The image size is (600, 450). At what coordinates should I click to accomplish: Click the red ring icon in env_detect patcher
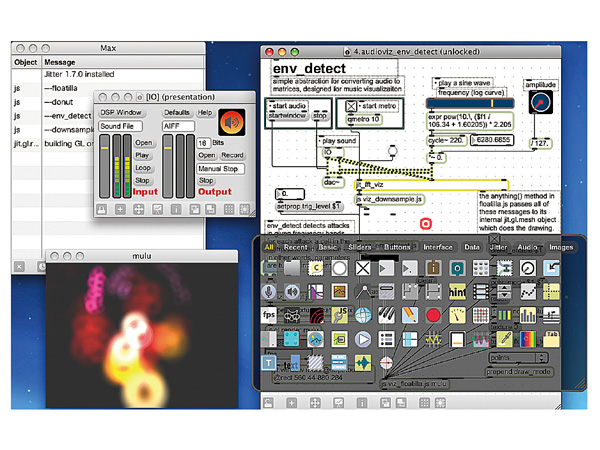click(x=426, y=223)
